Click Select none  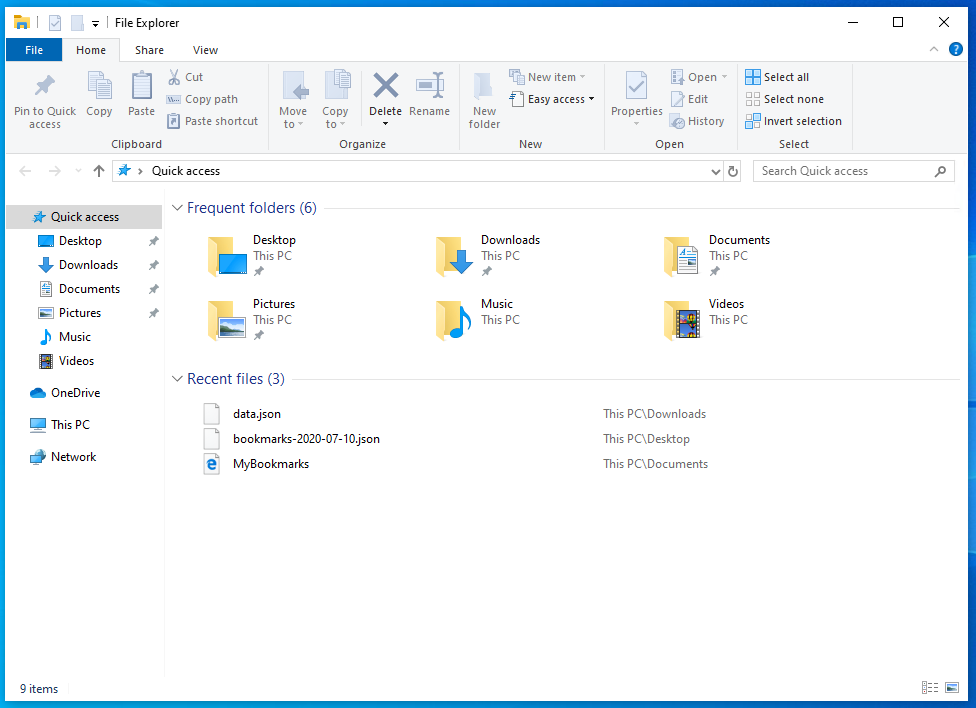click(784, 99)
